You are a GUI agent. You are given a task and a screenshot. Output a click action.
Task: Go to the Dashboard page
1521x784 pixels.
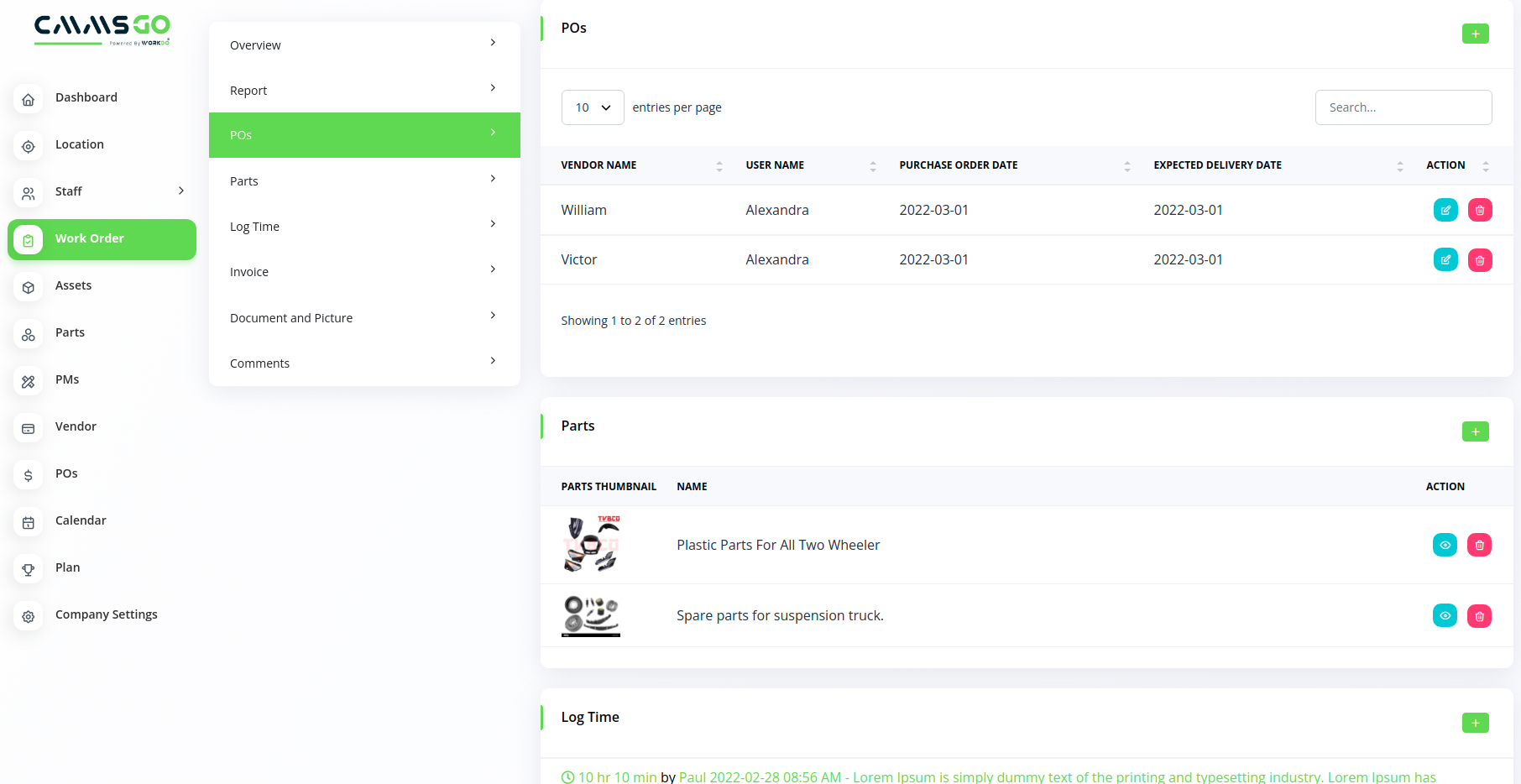(86, 97)
